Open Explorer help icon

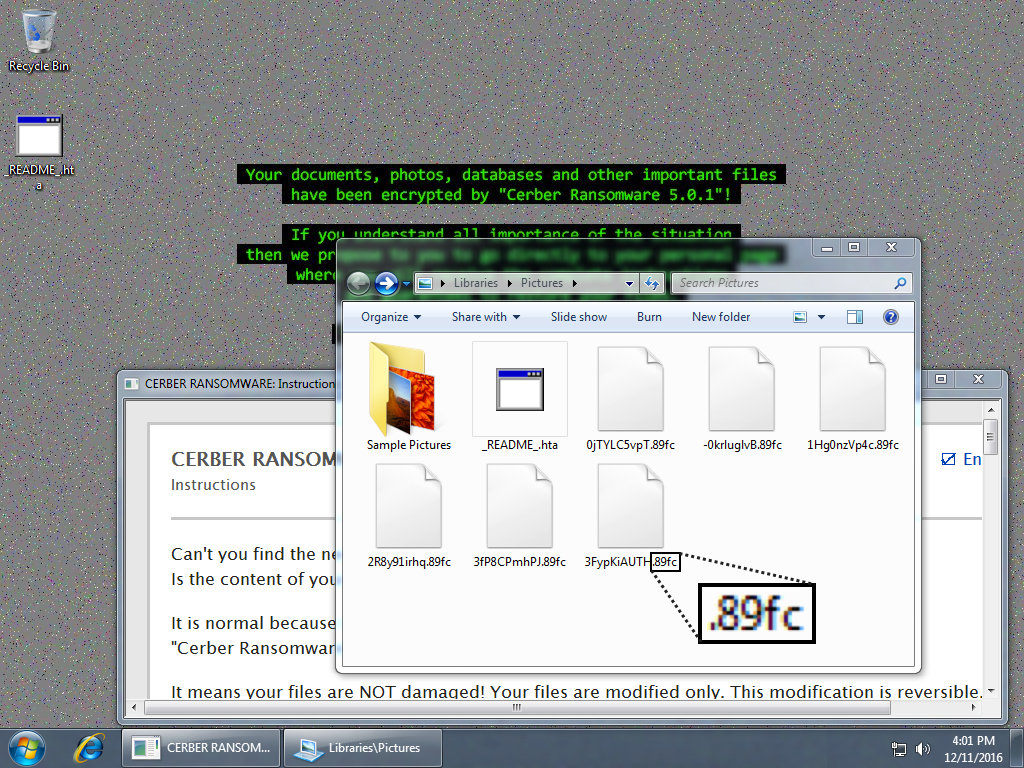coord(890,317)
